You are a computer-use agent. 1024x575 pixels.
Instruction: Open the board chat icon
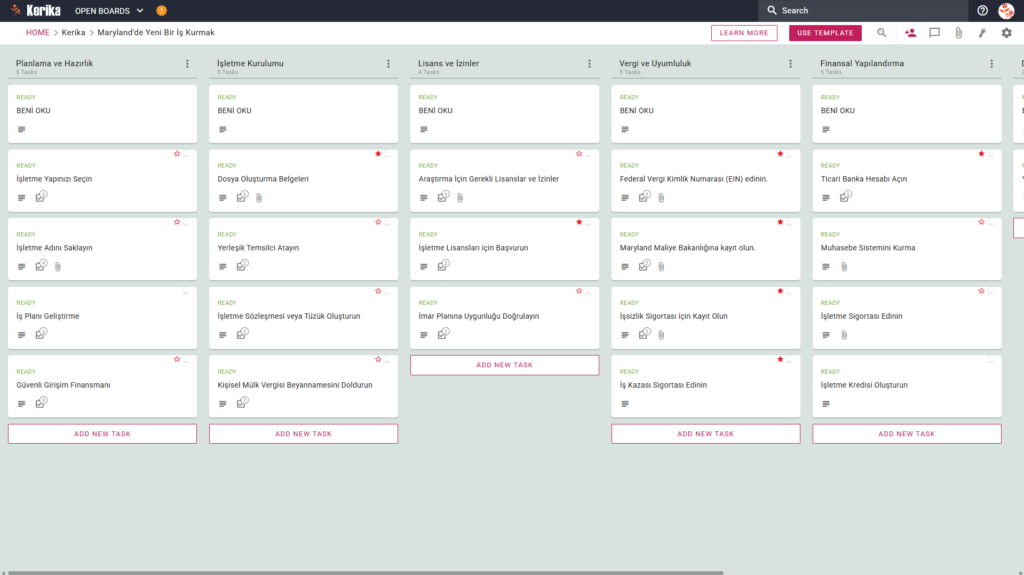(x=935, y=33)
